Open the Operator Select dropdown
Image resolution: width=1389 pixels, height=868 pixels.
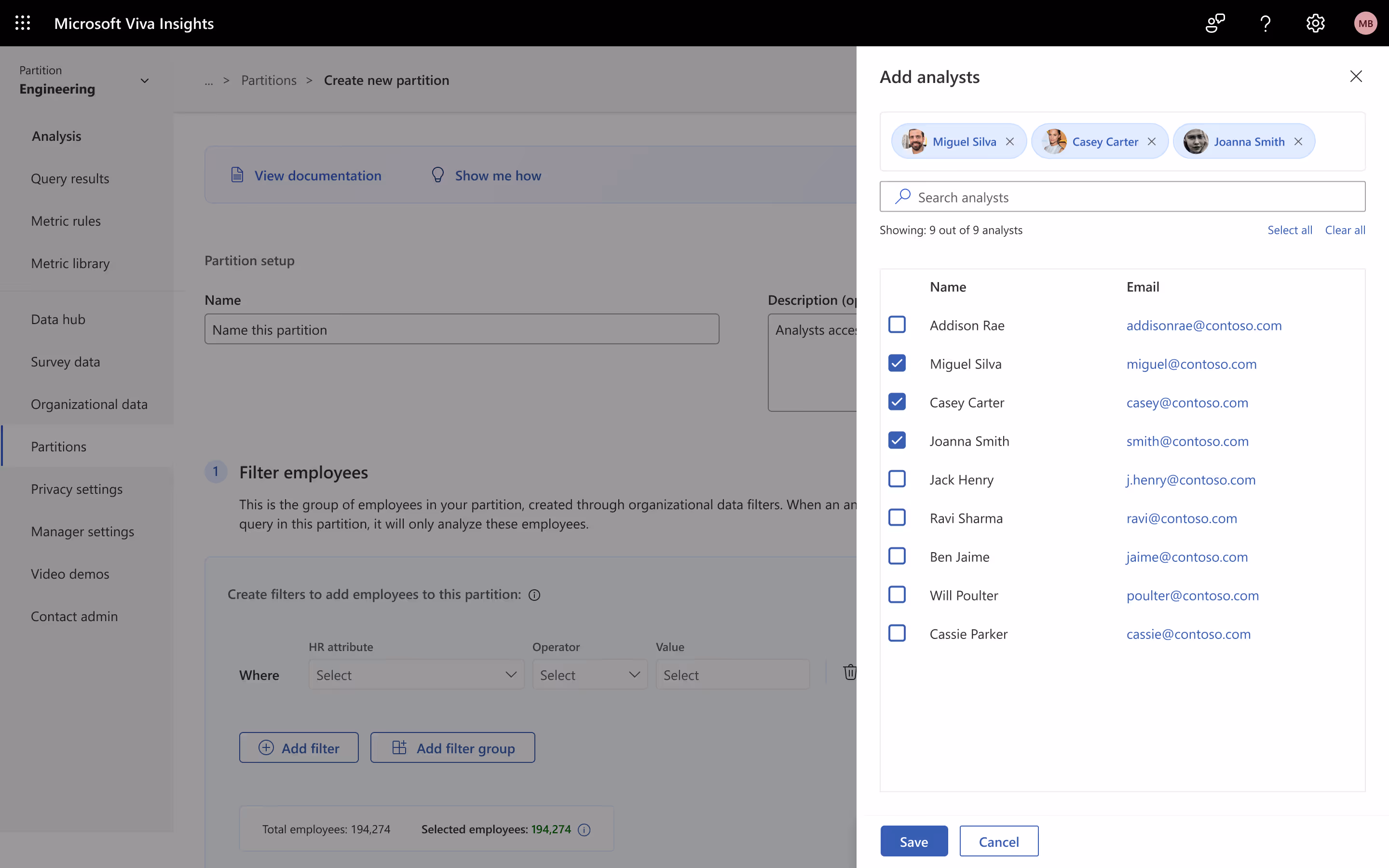tap(589, 675)
